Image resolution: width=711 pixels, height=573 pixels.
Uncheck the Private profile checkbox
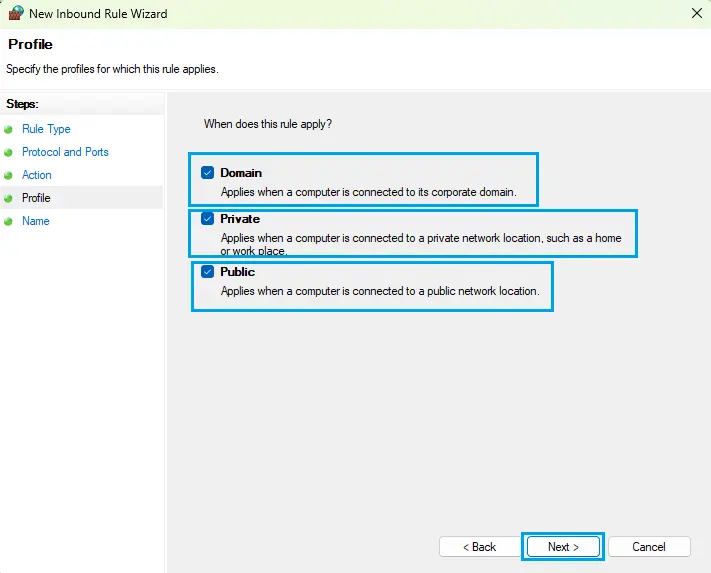point(207,219)
